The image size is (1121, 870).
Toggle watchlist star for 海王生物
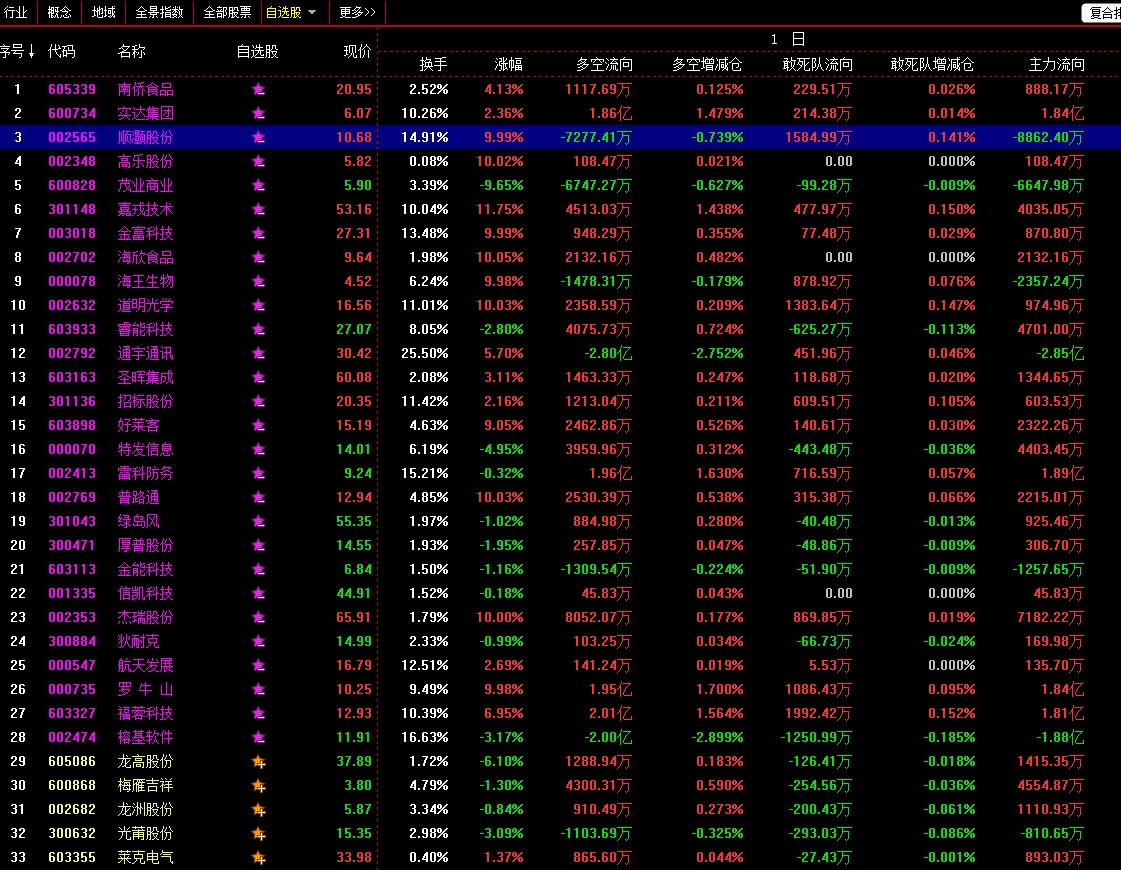[x=258, y=282]
